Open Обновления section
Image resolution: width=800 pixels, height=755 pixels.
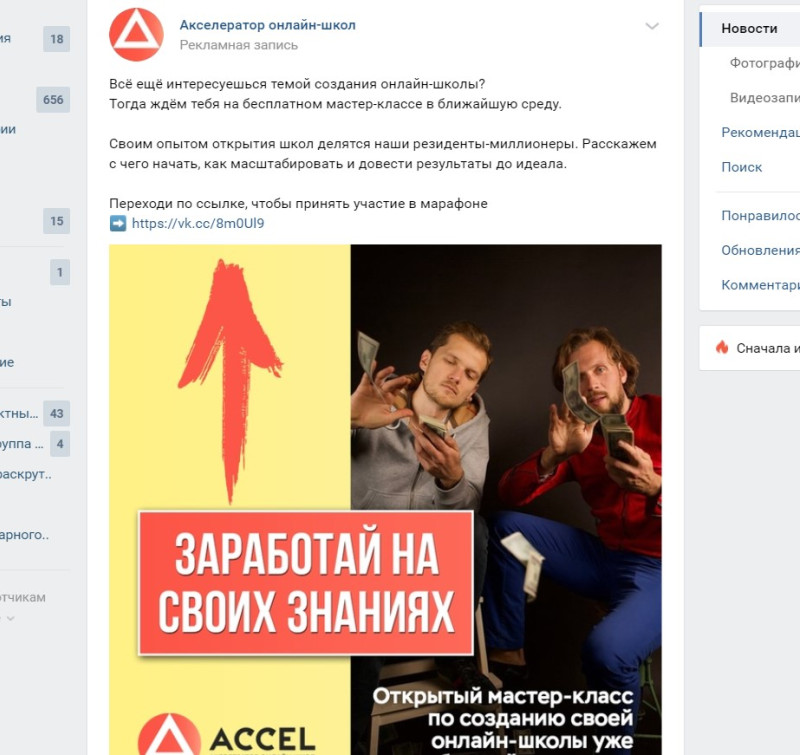pyautogui.click(x=760, y=250)
